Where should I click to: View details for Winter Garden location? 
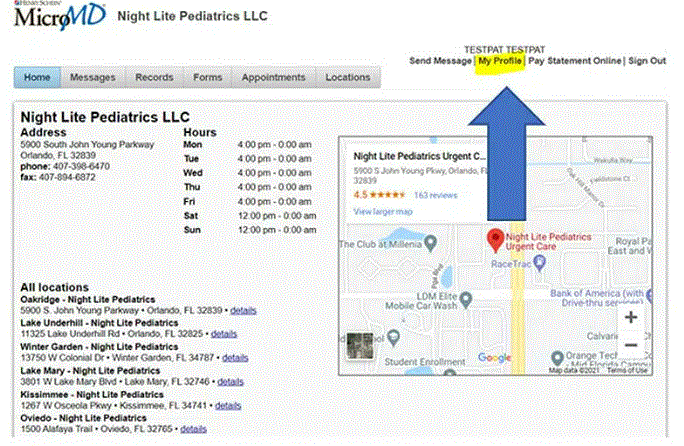coord(236,357)
